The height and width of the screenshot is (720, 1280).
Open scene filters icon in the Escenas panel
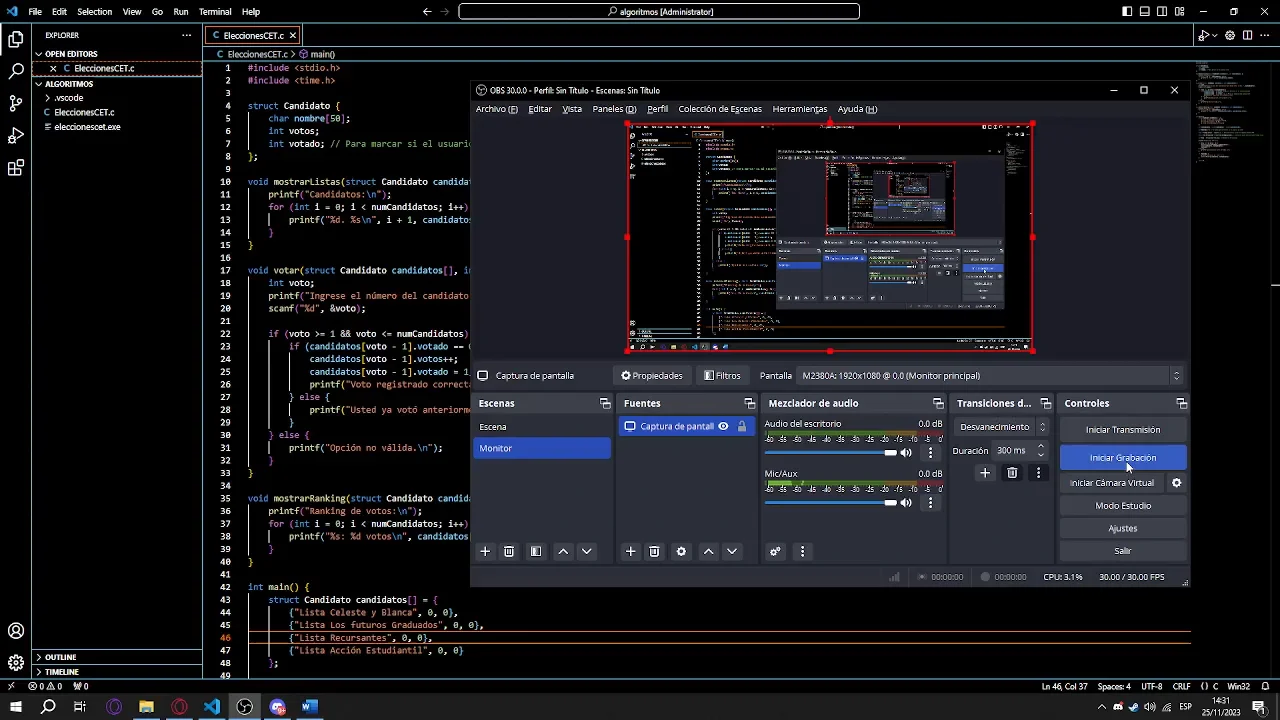click(536, 551)
